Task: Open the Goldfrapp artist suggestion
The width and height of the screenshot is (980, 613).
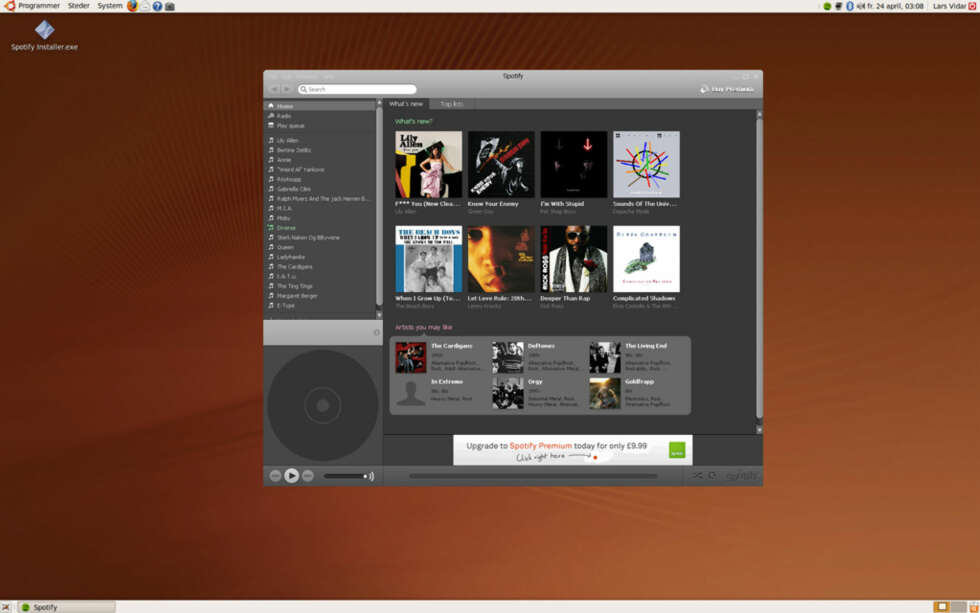Action: (633, 392)
